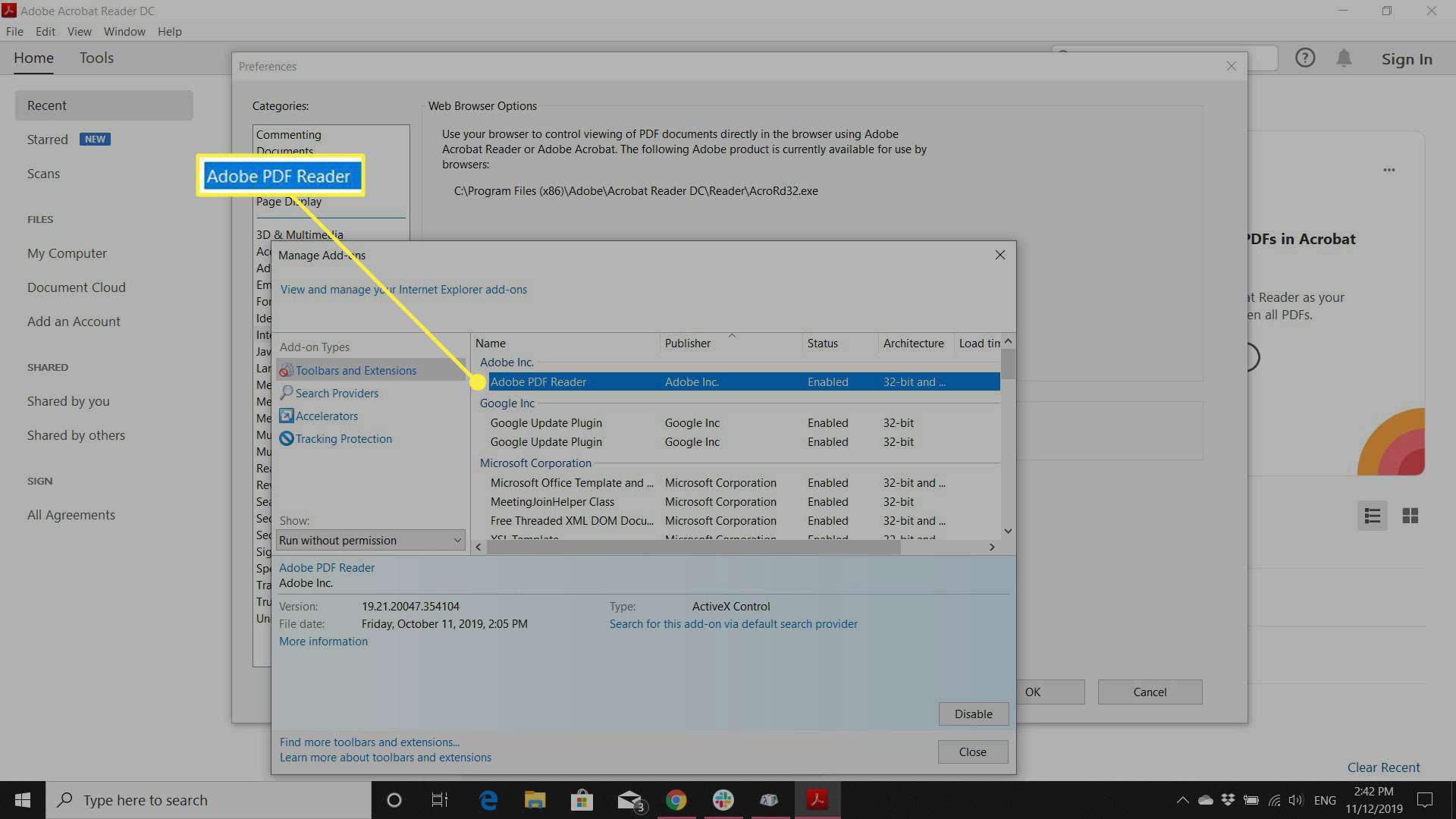Open Find more toolbars and extensions link
Image resolution: width=1456 pixels, height=819 pixels.
pos(369,742)
